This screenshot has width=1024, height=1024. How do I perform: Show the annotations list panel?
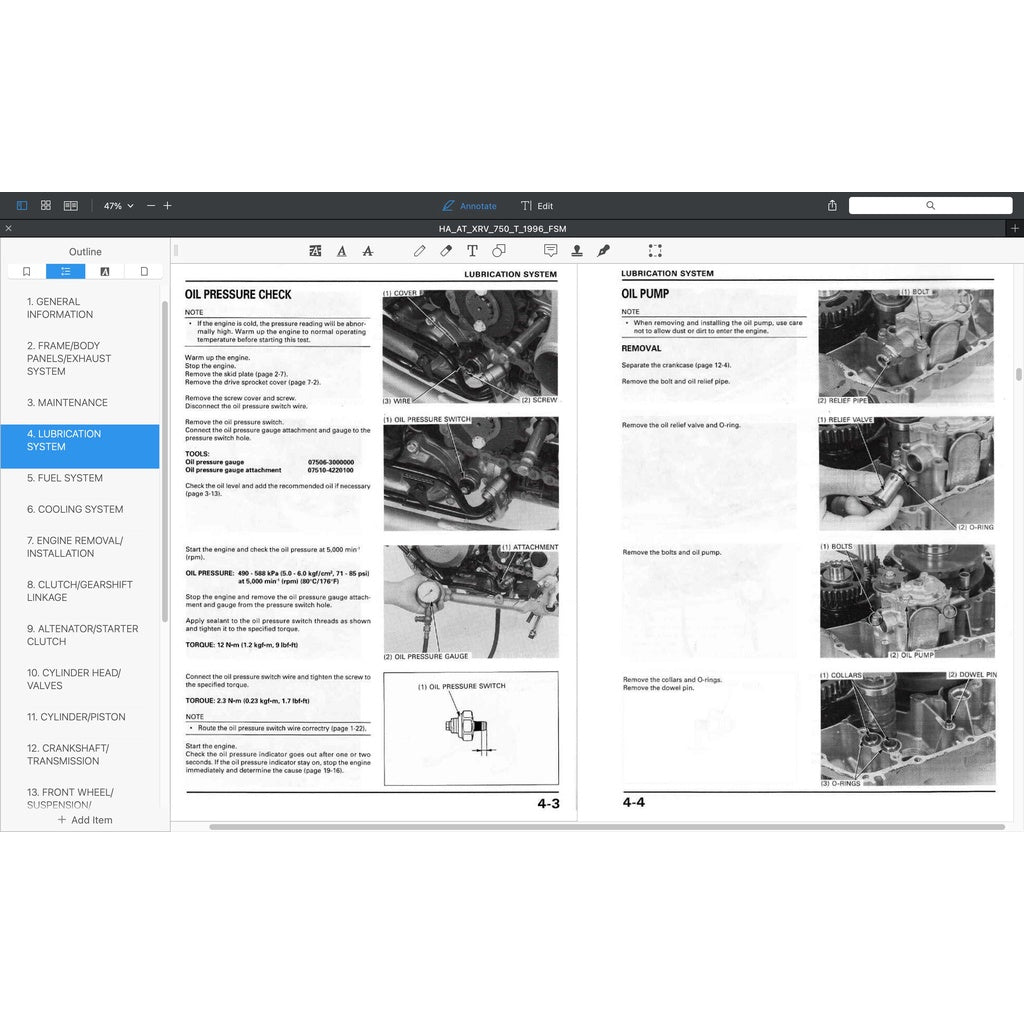pyautogui.click(x=105, y=271)
